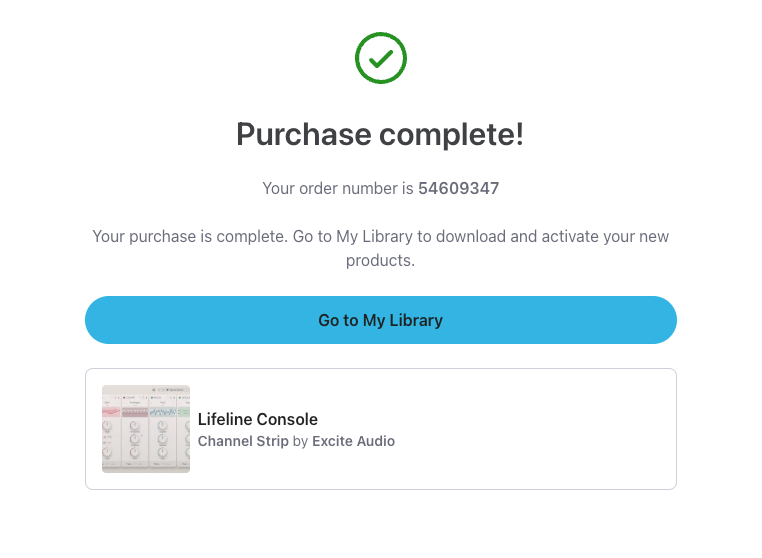Click the "Purchase complete!" heading
The image size is (762, 558).
click(380, 134)
